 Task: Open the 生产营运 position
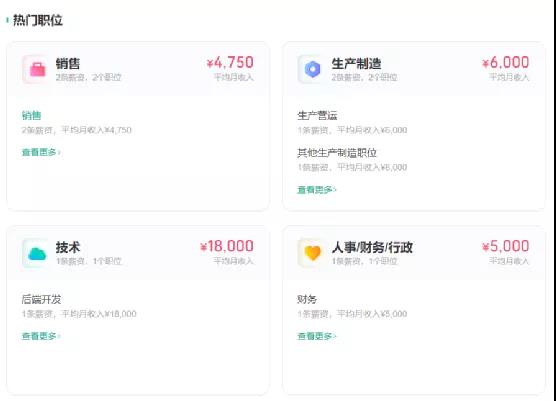(x=317, y=116)
